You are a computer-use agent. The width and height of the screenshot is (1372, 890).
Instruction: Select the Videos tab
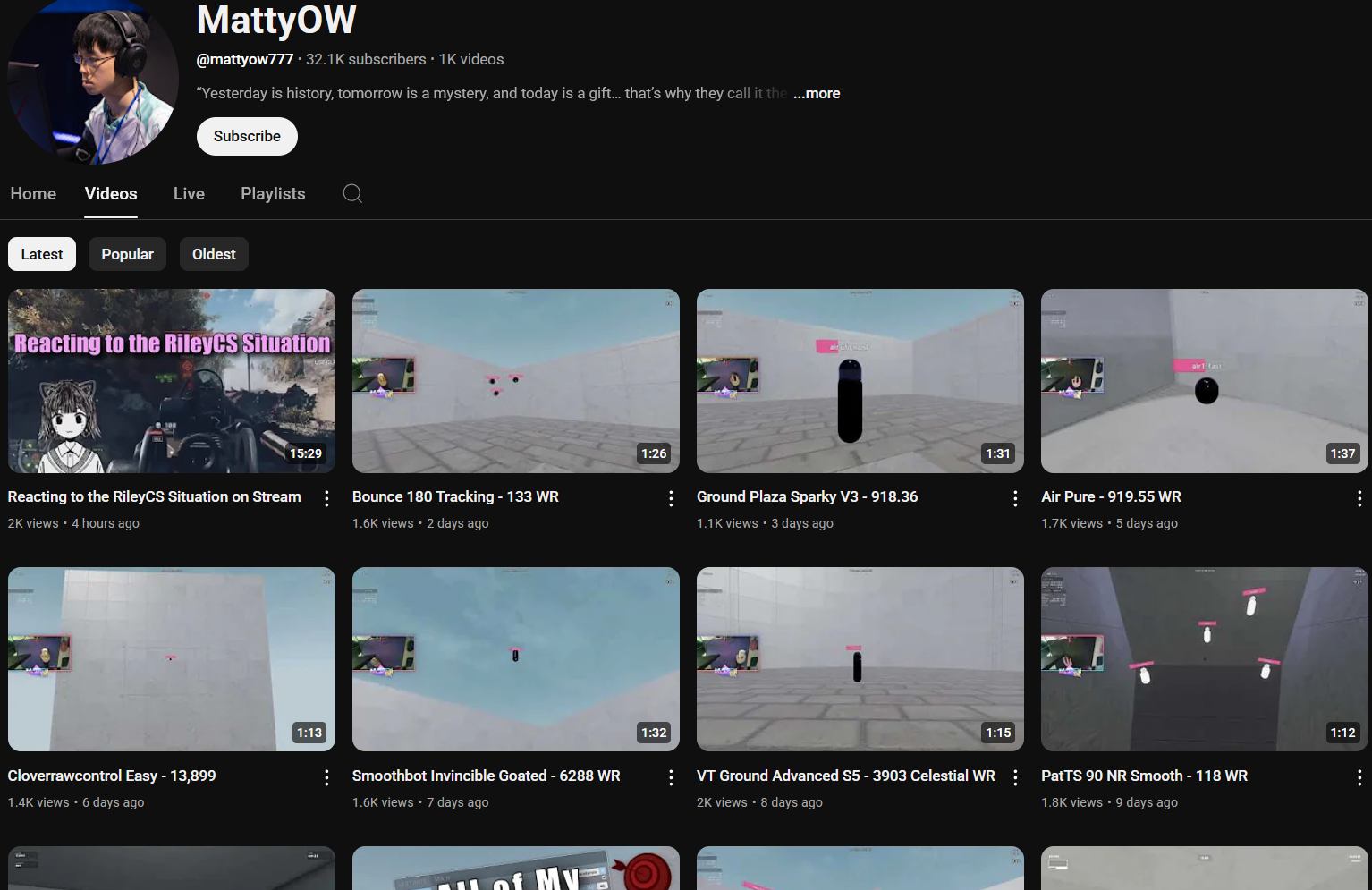point(111,193)
